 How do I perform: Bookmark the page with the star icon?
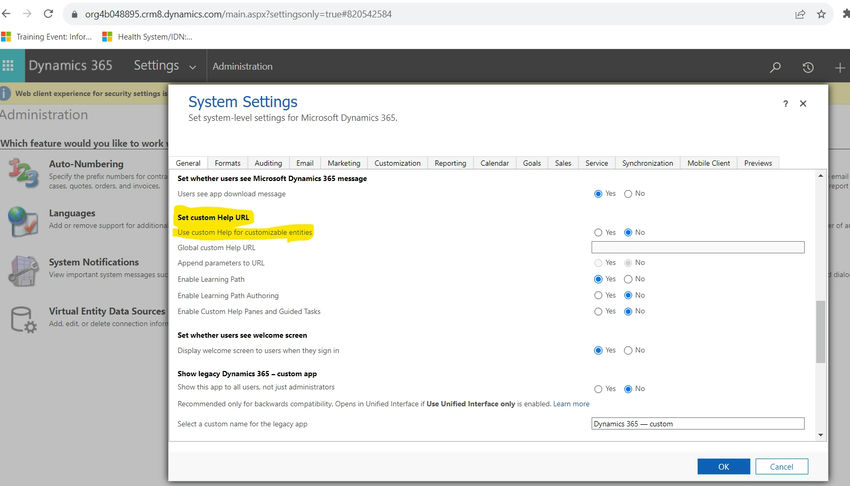pyautogui.click(x=821, y=14)
